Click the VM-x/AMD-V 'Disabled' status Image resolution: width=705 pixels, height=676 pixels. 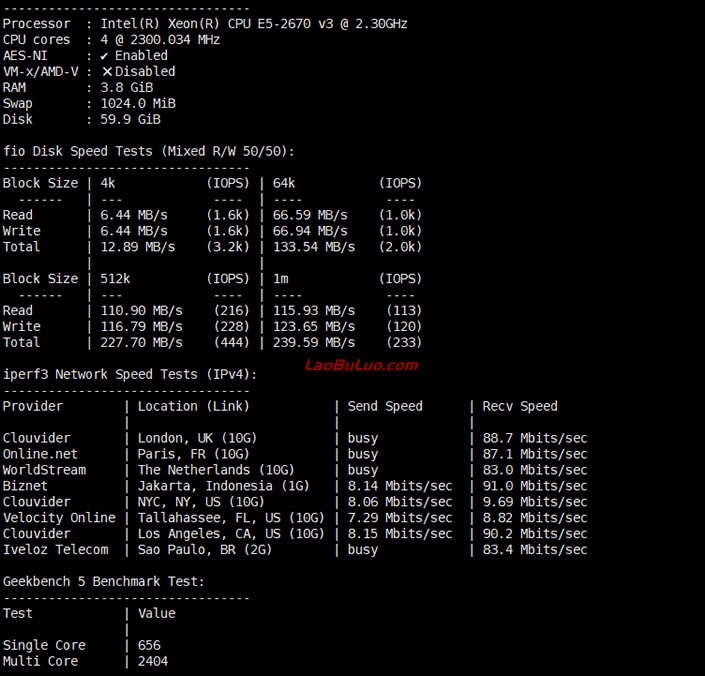point(145,72)
